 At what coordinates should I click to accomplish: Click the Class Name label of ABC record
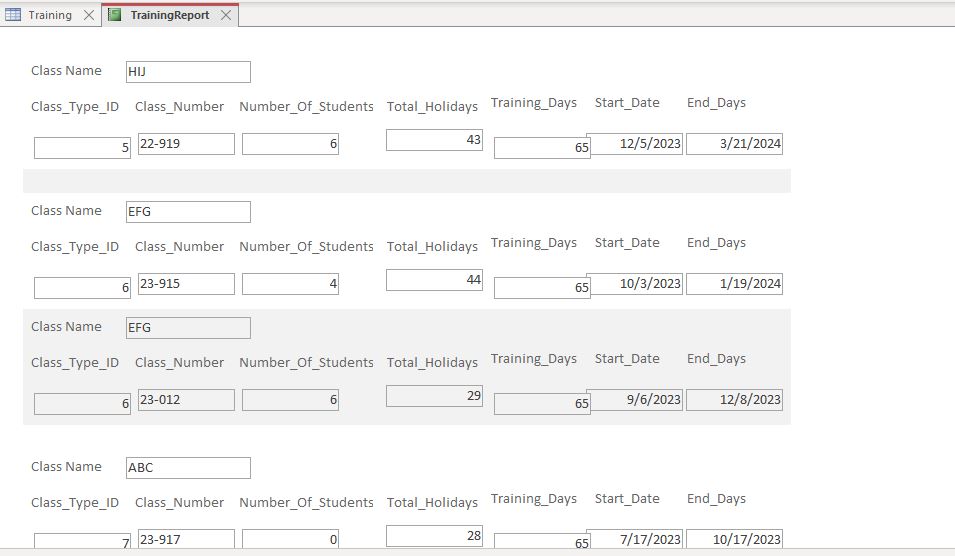[66, 466]
